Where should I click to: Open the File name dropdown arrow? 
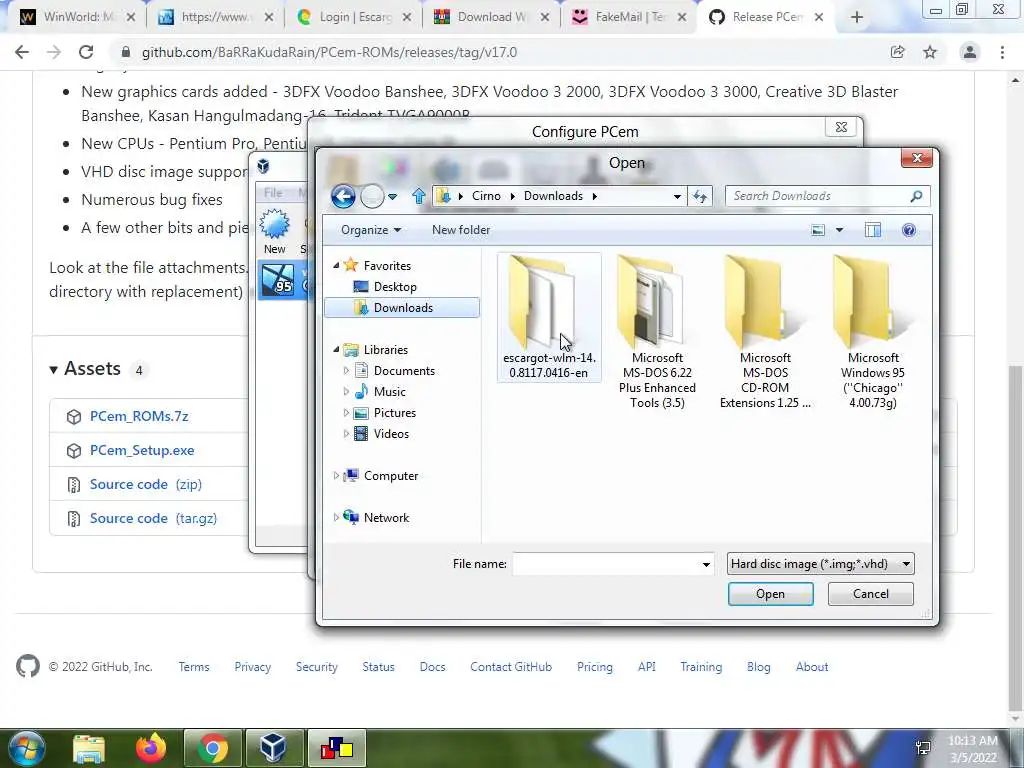(706, 564)
